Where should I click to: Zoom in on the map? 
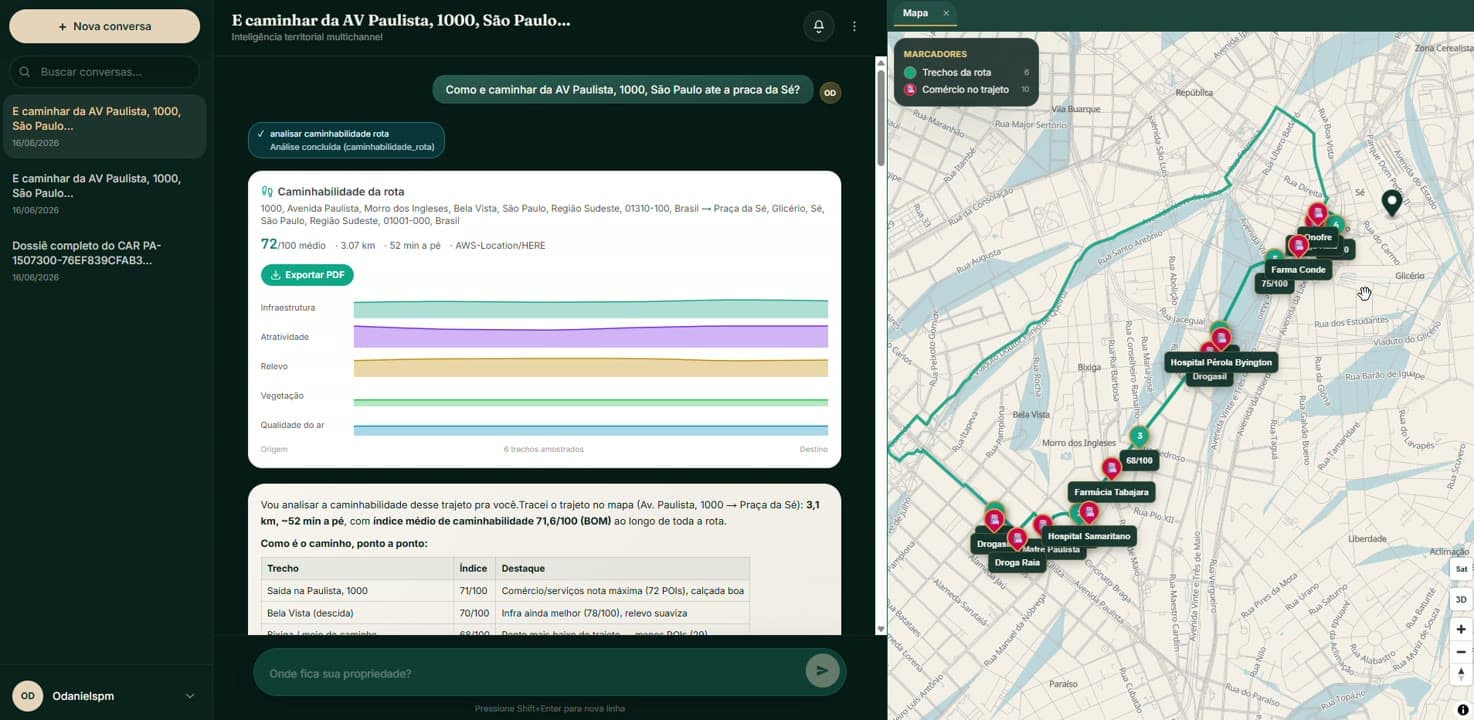tap(1461, 629)
